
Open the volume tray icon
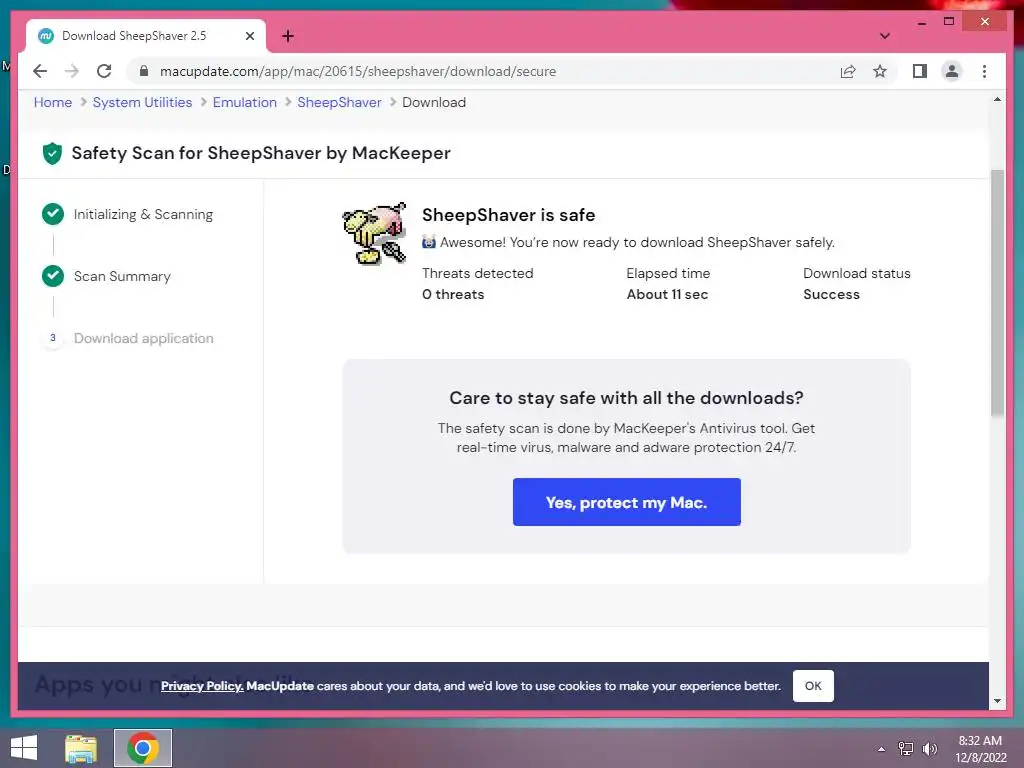pyautogui.click(x=929, y=749)
